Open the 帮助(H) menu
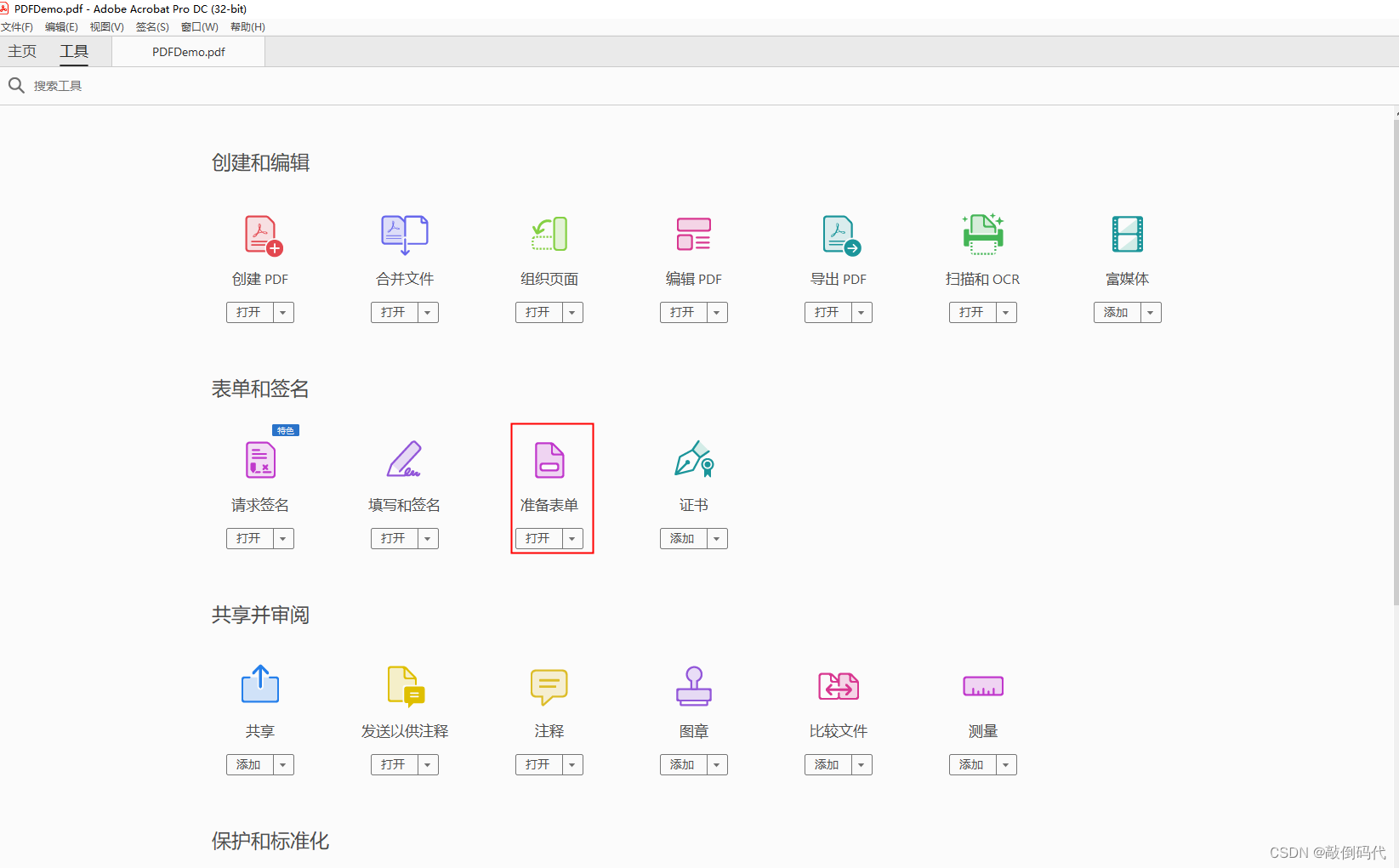 click(247, 27)
